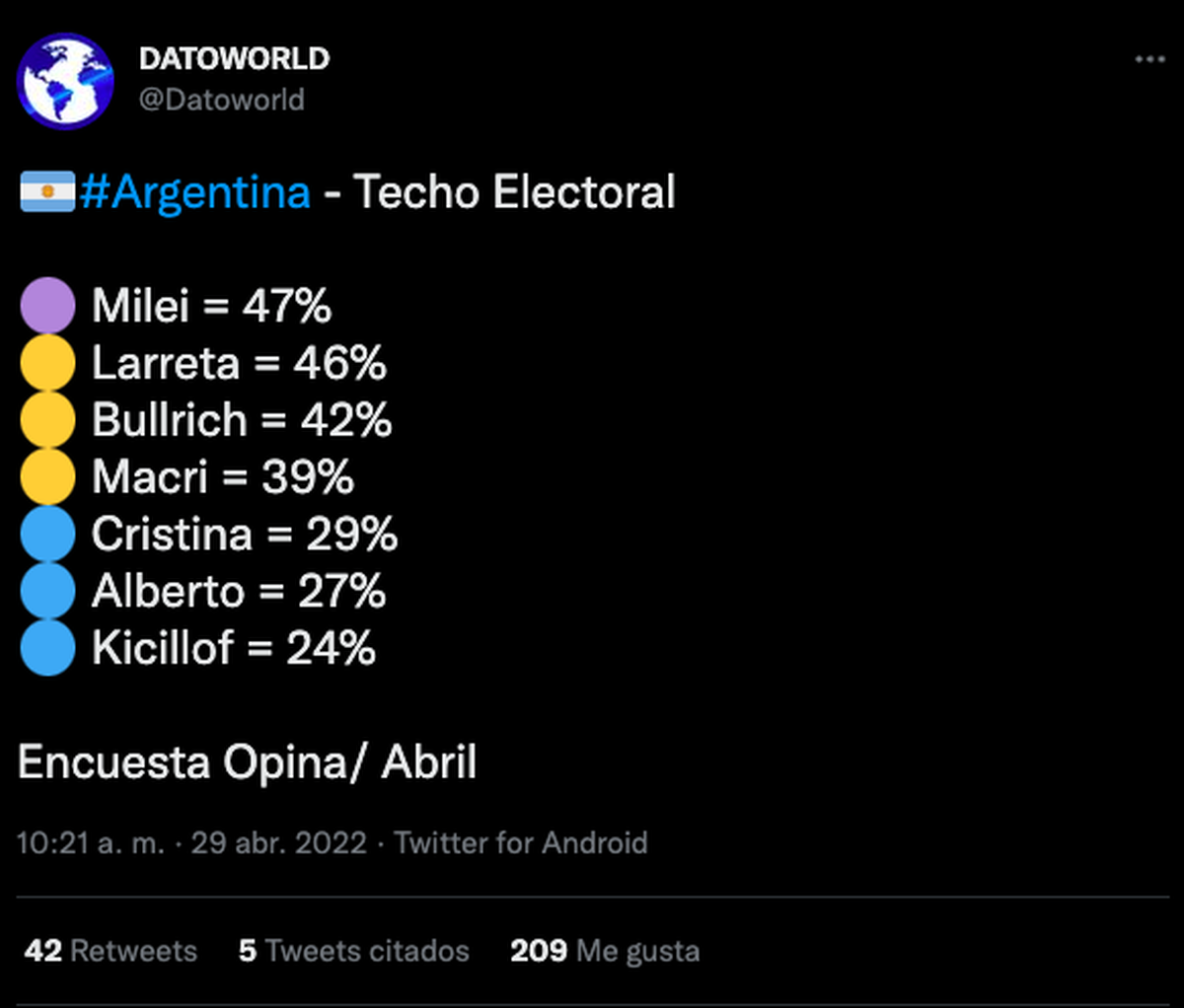The height and width of the screenshot is (1008, 1184).
Task: Click the tweet text Techo Electoral
Action: (516, 193)
